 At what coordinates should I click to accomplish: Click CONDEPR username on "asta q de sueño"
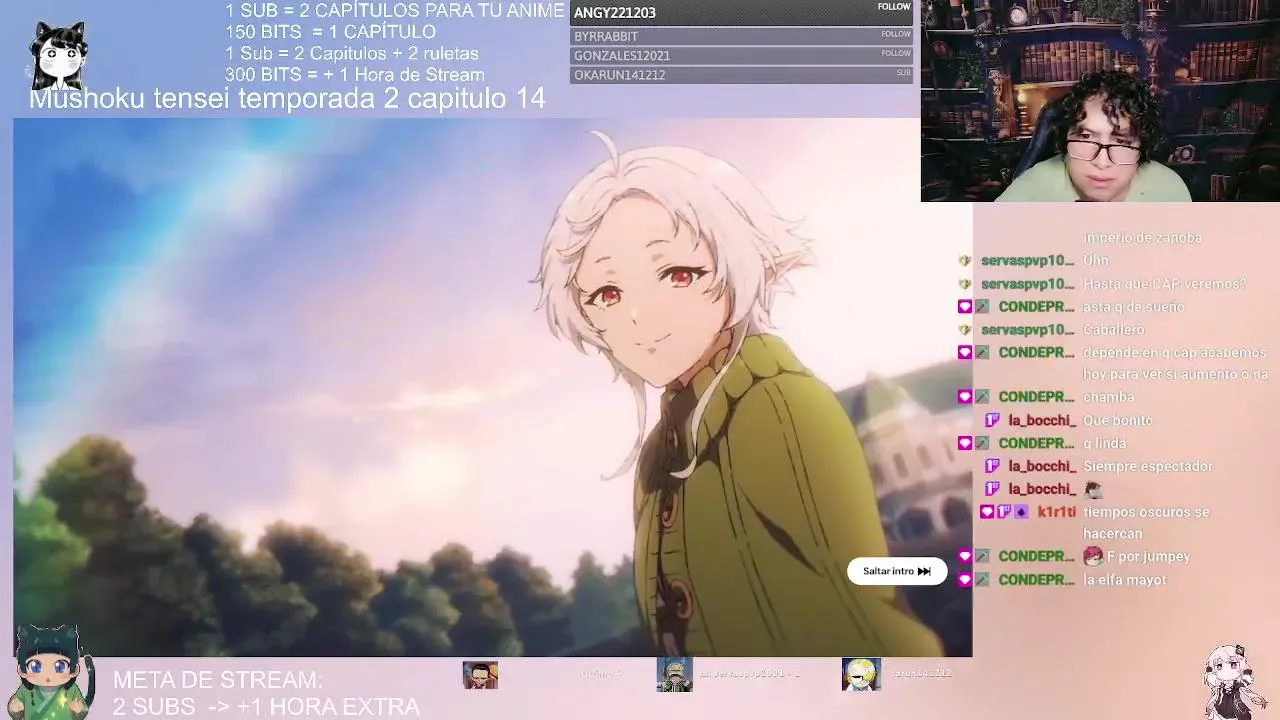(1036, 307)
